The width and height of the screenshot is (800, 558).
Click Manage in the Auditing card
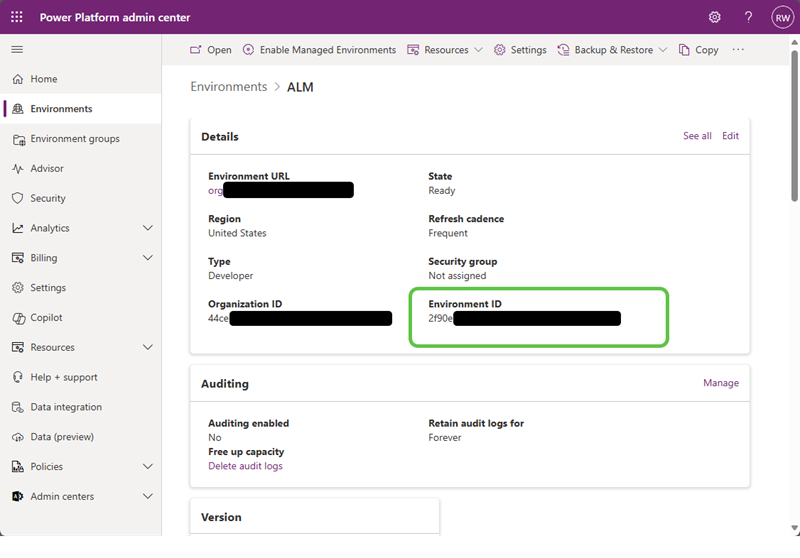pyautogui.click(x=721, y=383)
